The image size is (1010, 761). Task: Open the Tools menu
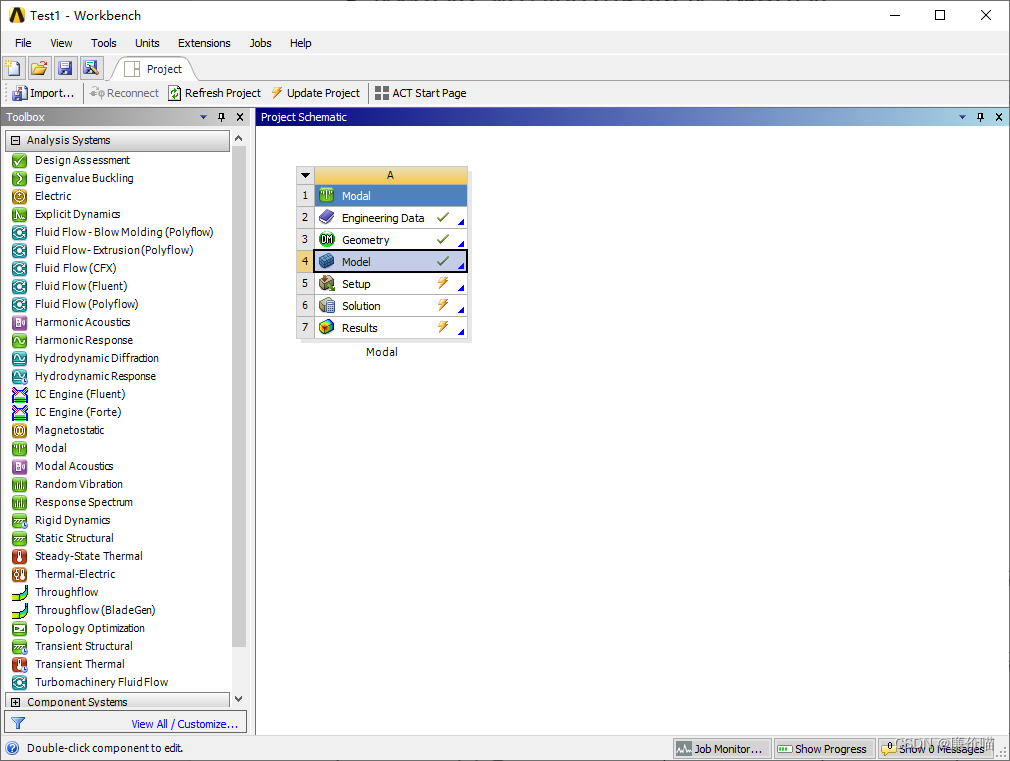pyautogui.click(x=104, y=43)
